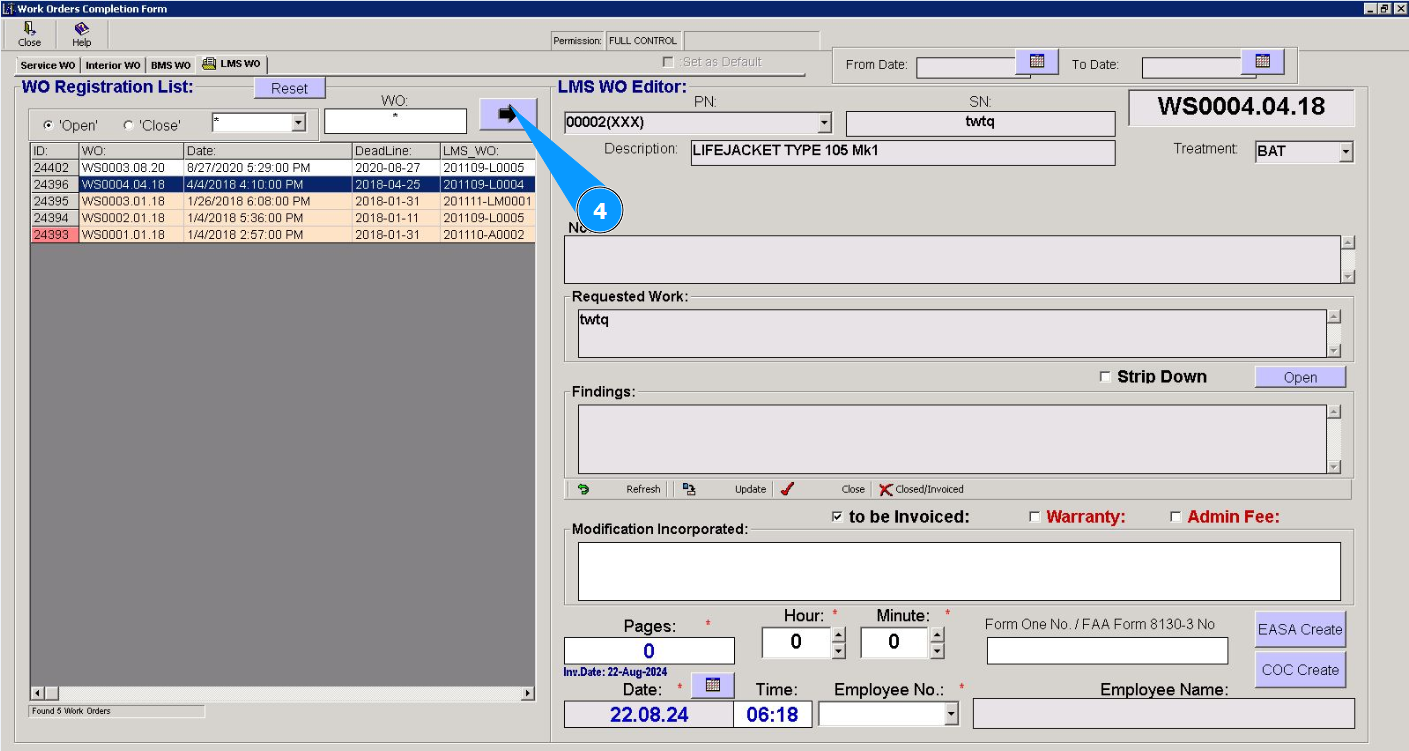Tick the Warranty checkbox
The image size is (1409, 751).
pos(1035,517)
